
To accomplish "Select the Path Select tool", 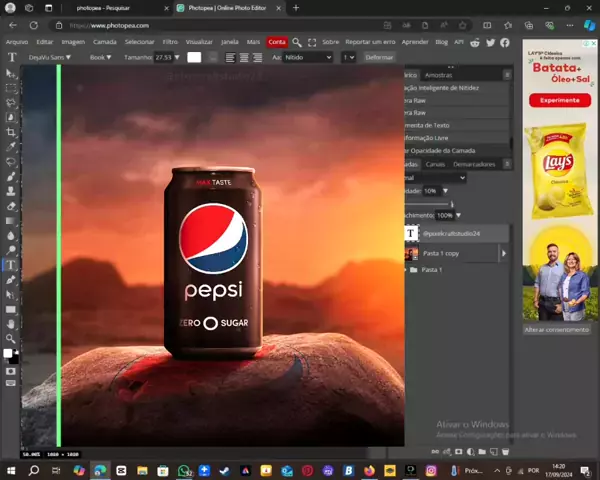I will pyautogui.click(x=11, y=294).
